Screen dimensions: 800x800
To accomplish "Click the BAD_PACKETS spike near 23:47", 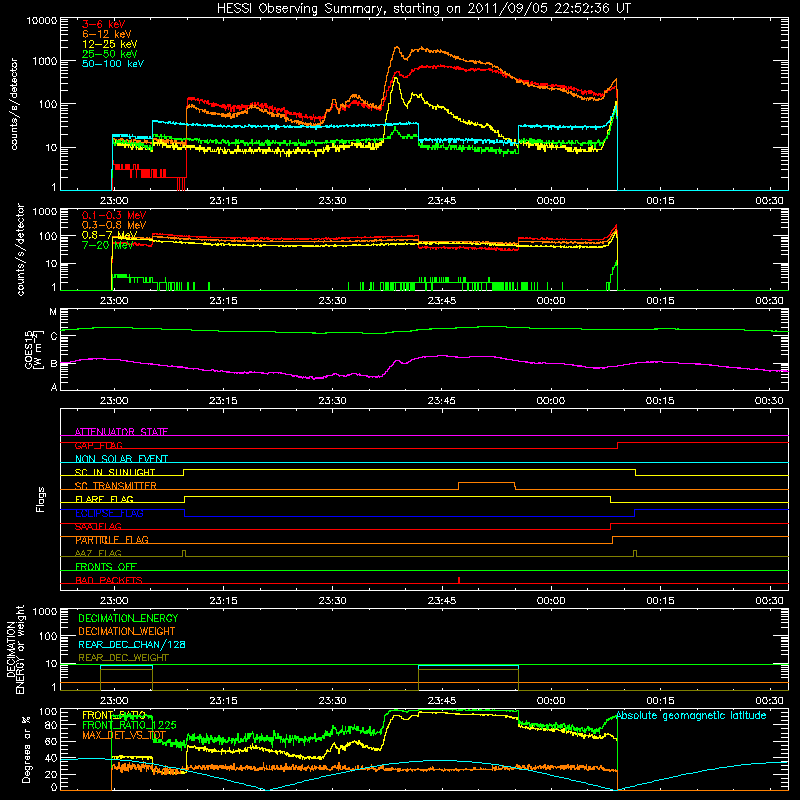I will tap(459, 580).
